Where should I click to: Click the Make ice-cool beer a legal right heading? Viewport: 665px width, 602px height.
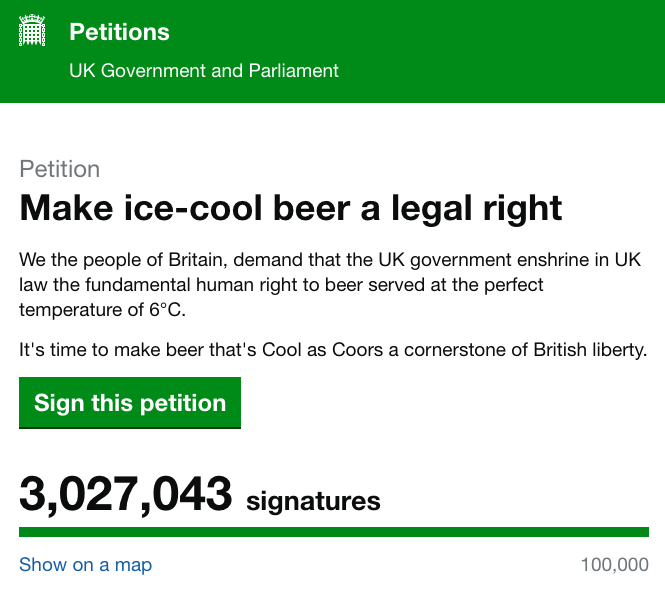(x=291, y=208)
